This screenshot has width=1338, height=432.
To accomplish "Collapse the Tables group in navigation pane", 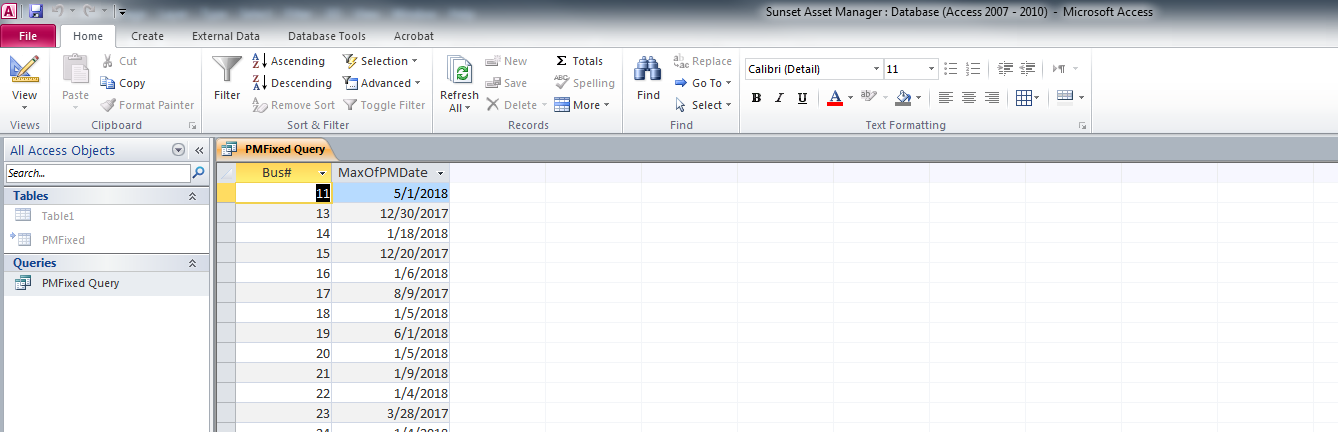I will coord(192,196).
